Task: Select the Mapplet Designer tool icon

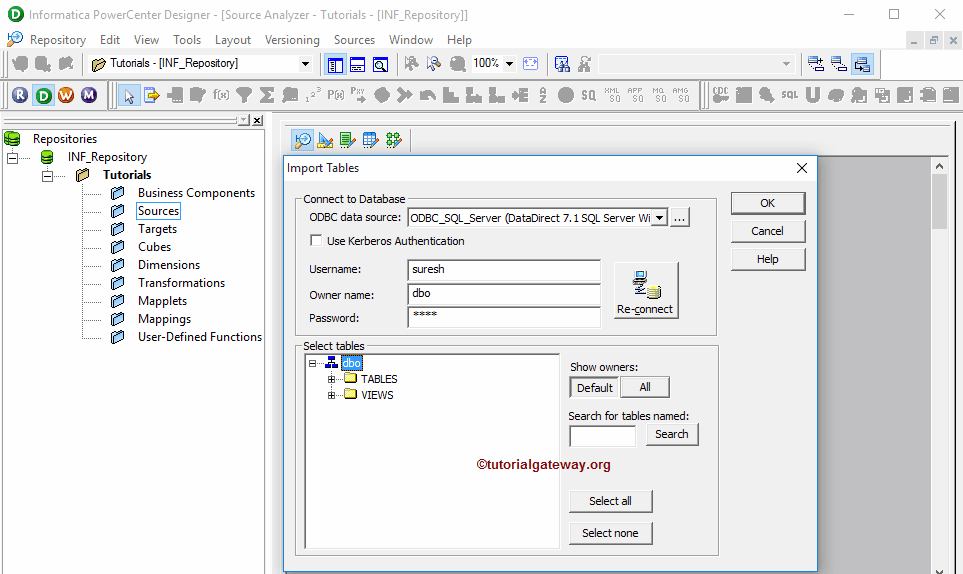Action: coord(370,140)
